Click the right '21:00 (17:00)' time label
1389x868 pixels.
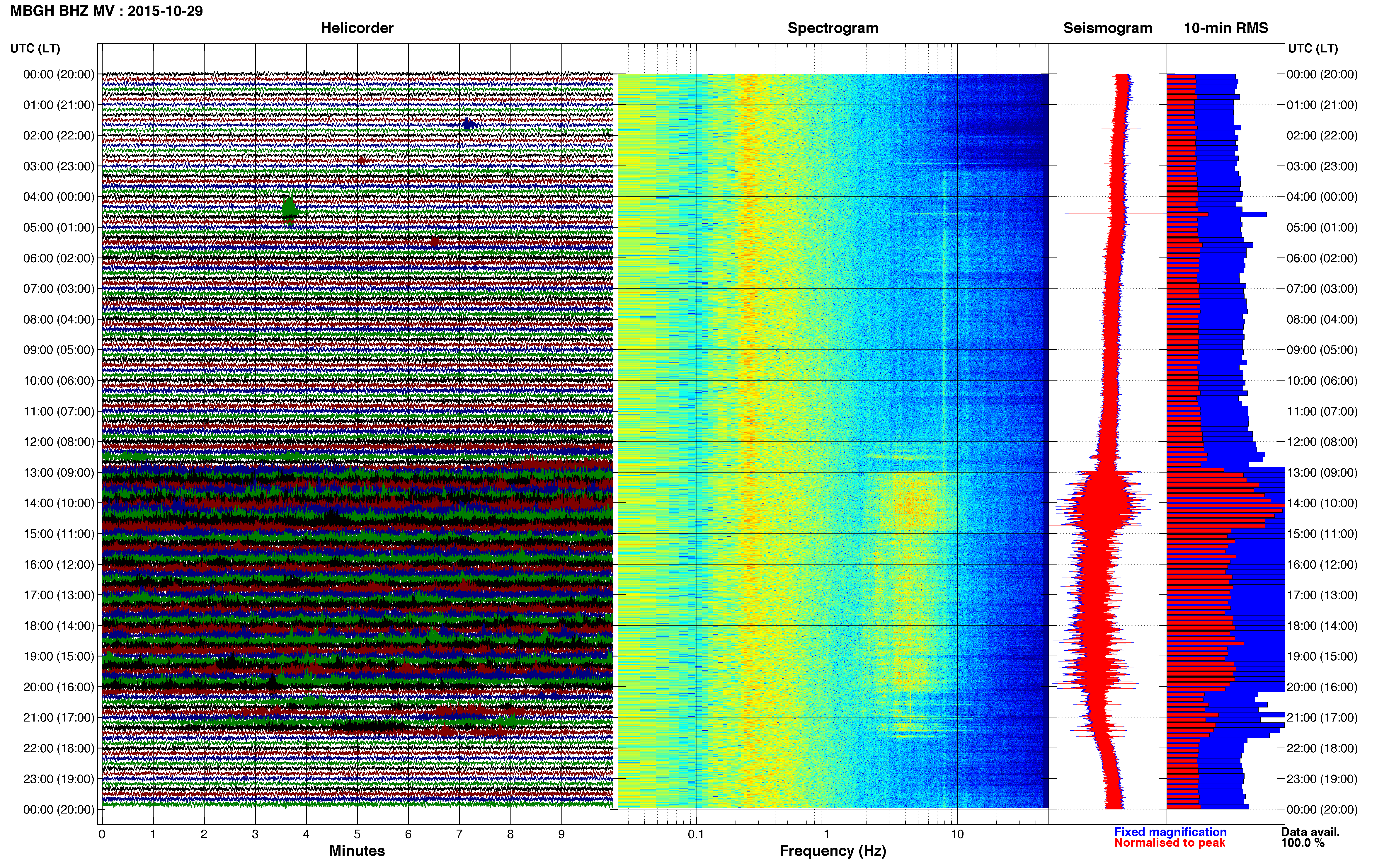click(1322, 718)
